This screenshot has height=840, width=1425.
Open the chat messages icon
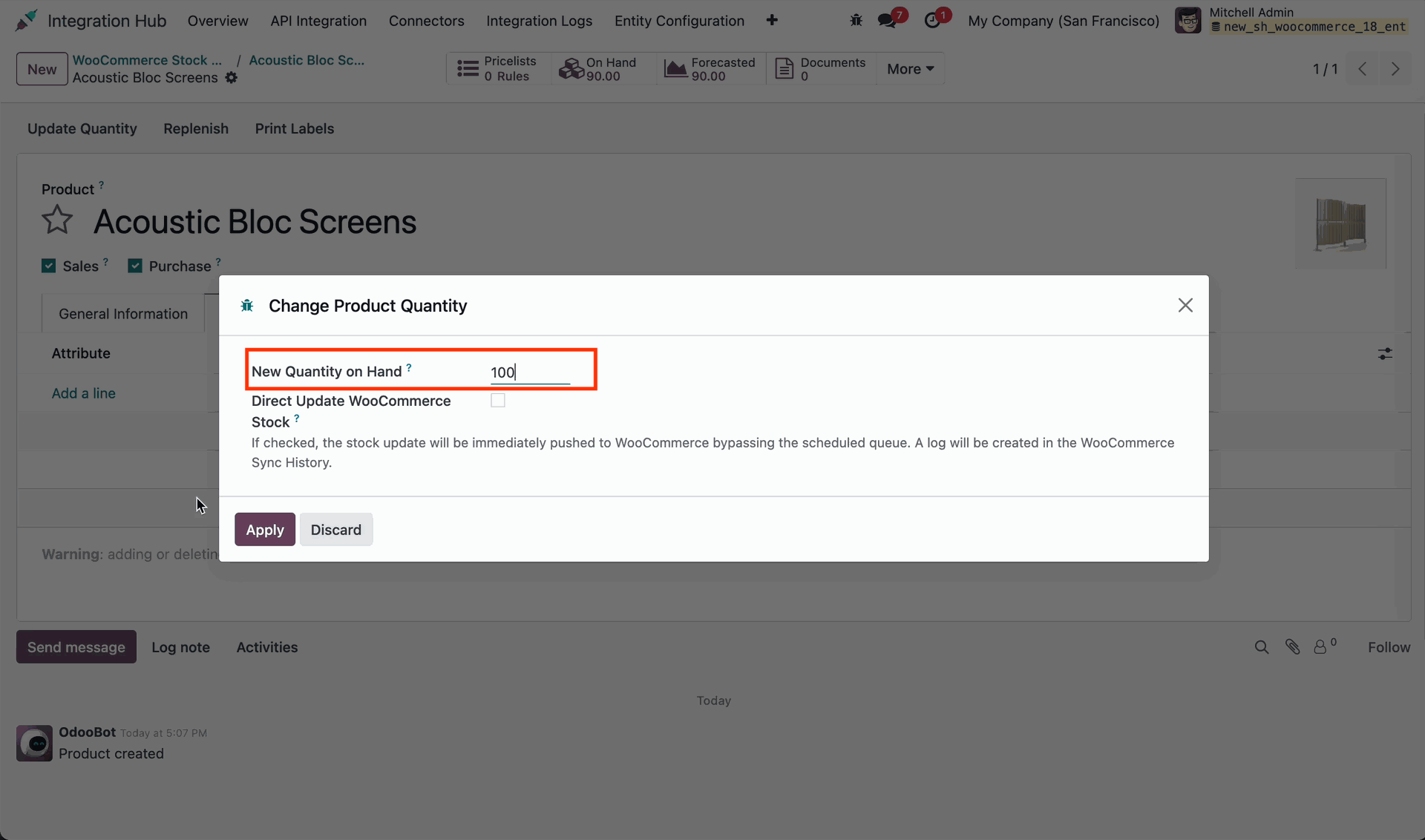pyautogui.click(x=887, y=21)
